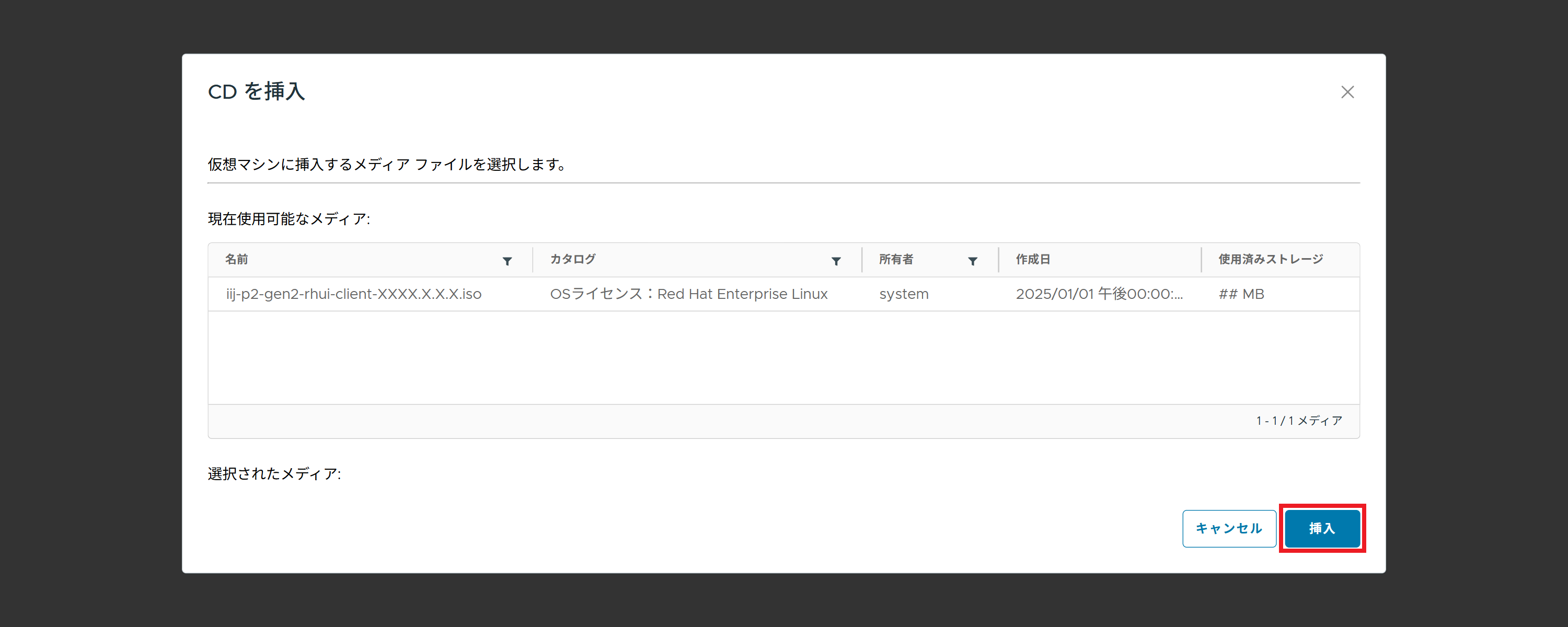This screenshot has width=1568, height=627.
Task: Click the 選択されたメディア label
Action: [274, 473]
